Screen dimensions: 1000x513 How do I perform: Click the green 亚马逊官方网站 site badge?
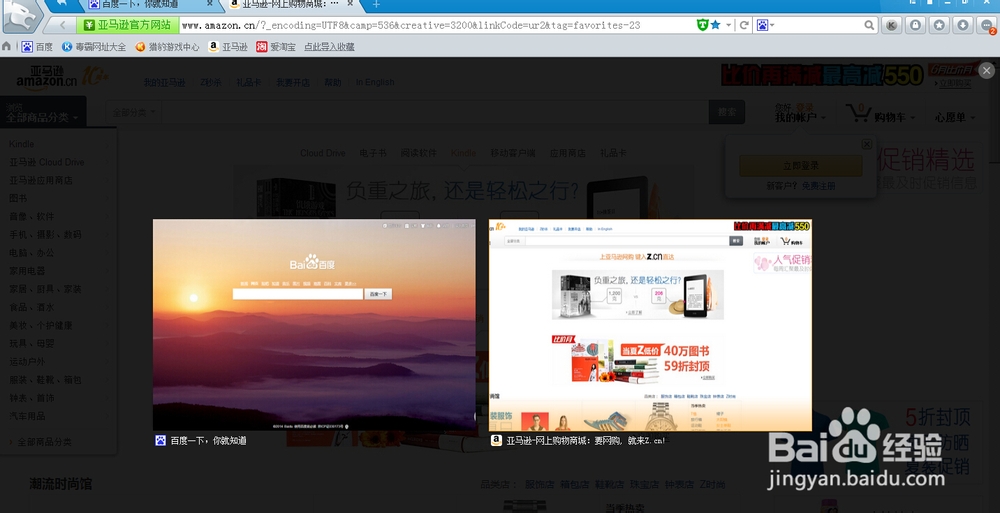(x=128, y=25)
